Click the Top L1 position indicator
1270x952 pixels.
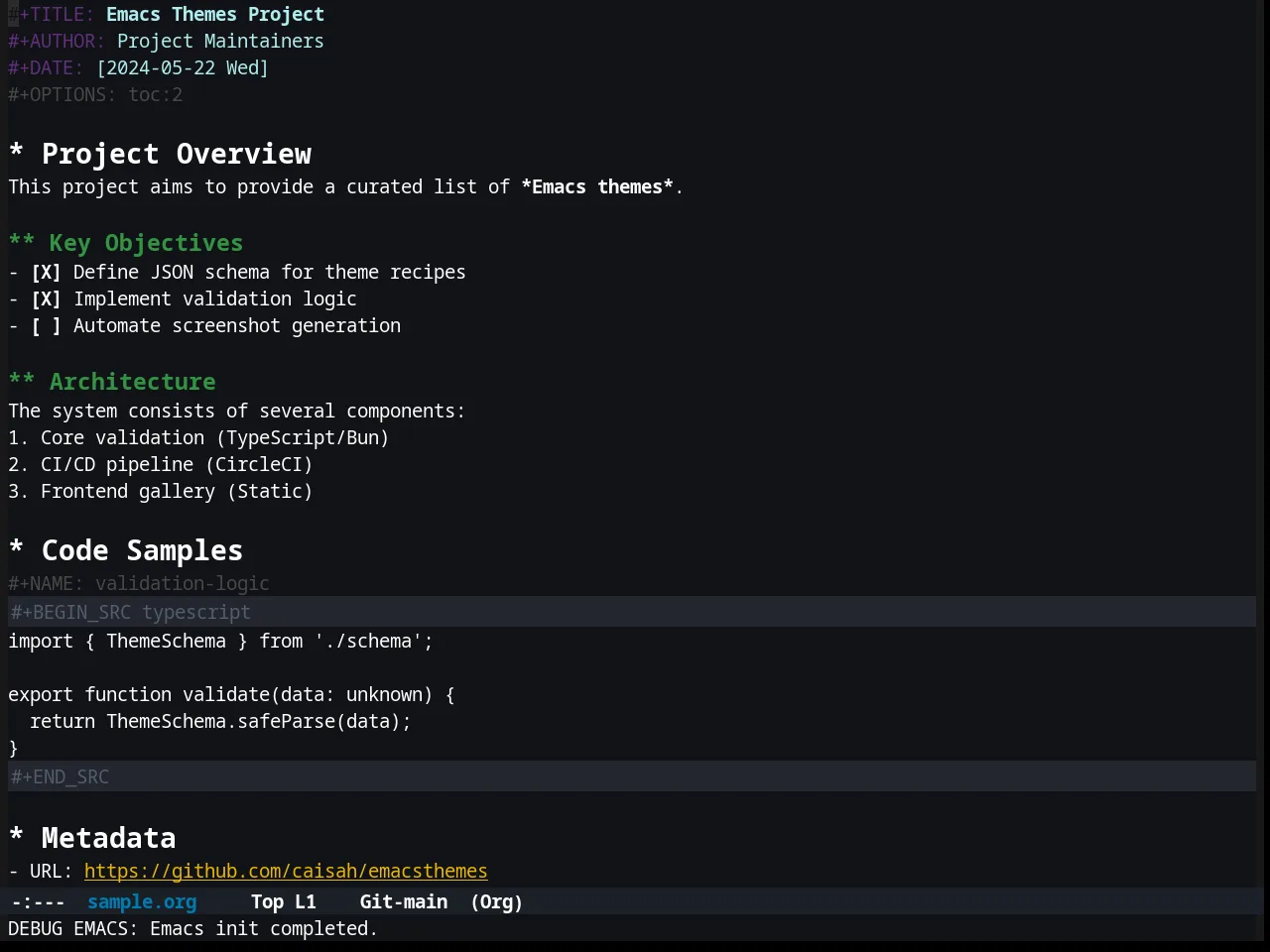click(283, 901)
